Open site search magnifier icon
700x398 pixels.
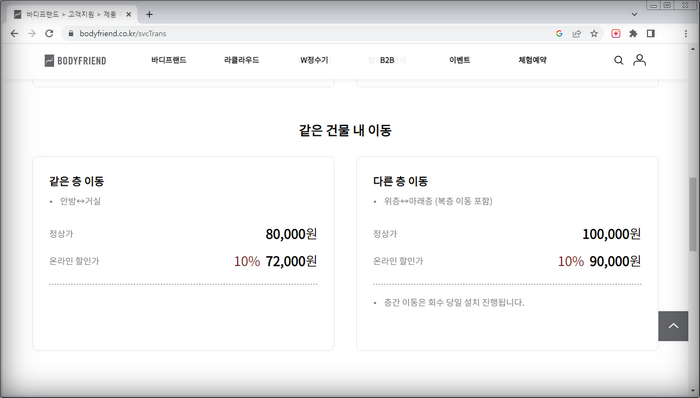[x=618, y=60]
